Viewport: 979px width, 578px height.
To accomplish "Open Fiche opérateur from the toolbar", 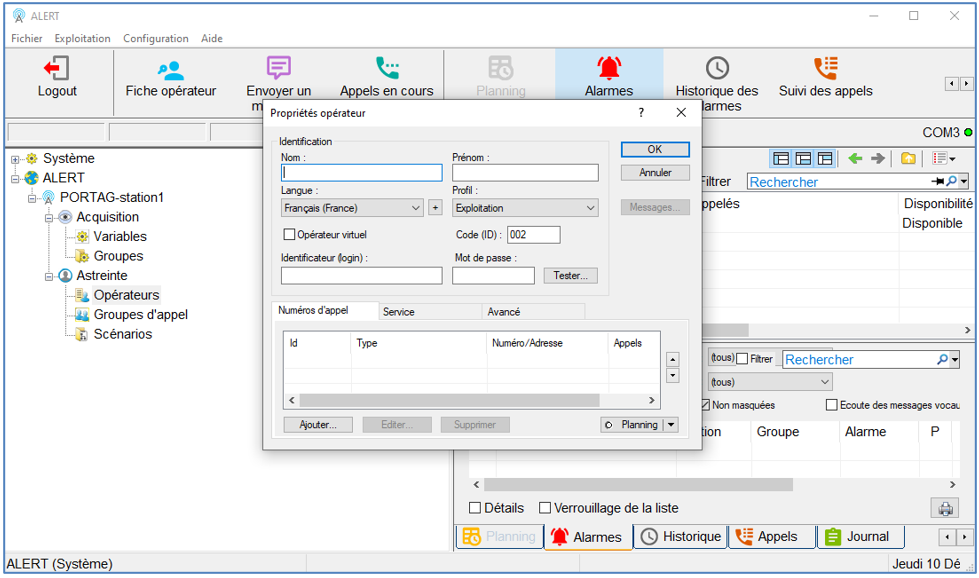I will (170, 69).
